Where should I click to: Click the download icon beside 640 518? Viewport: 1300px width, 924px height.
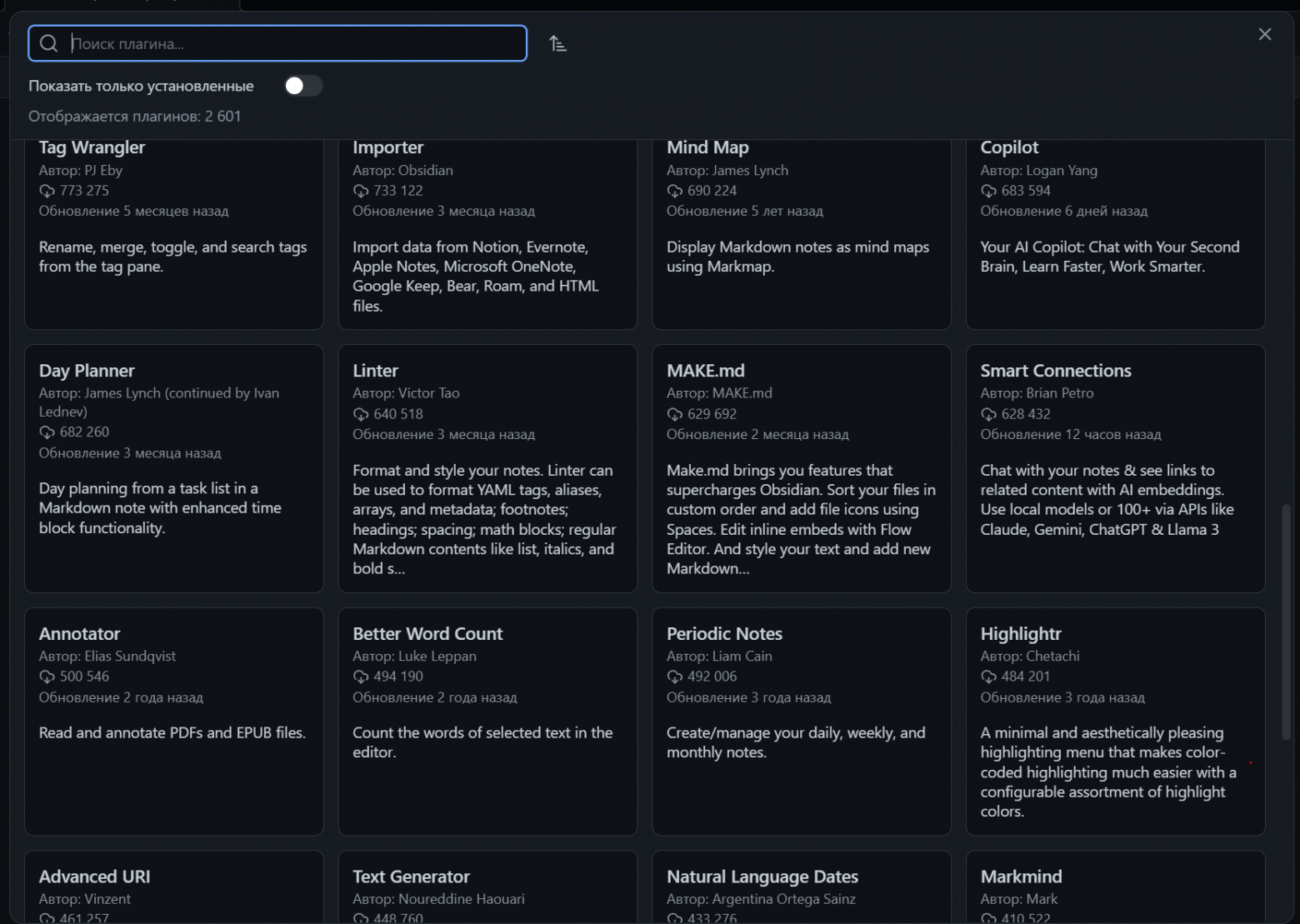pos(361,414)
